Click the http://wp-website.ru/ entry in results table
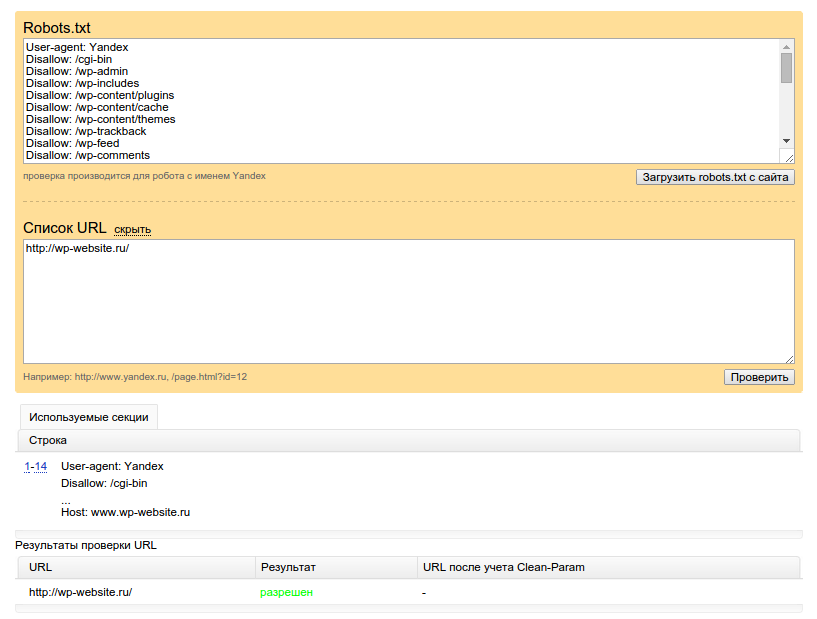The height and width of the screenshot is (619, 817). pyautogui.click(x=80, y=592)
